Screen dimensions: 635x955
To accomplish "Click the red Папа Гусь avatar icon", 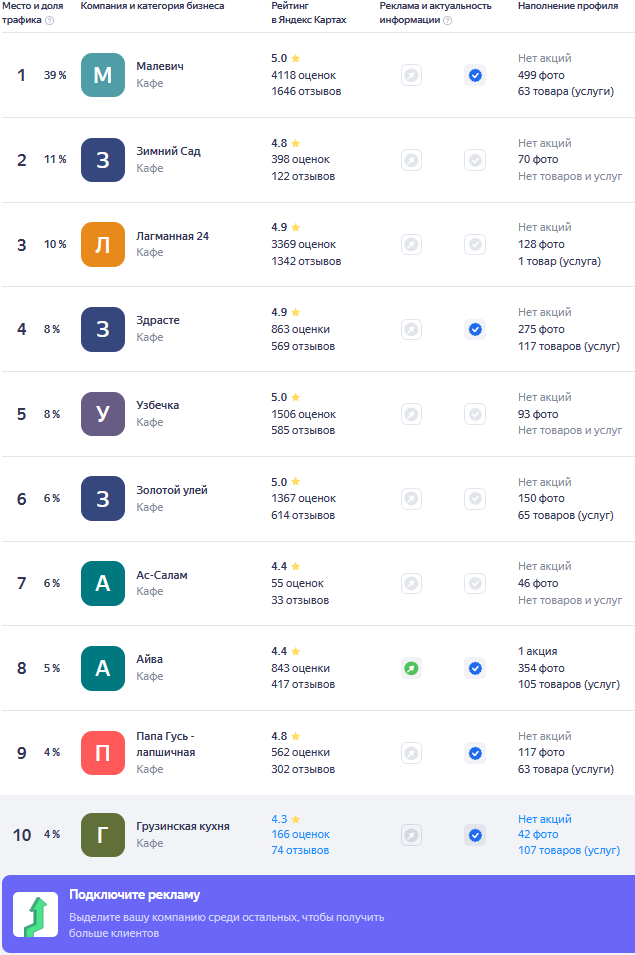I will 102,753.
